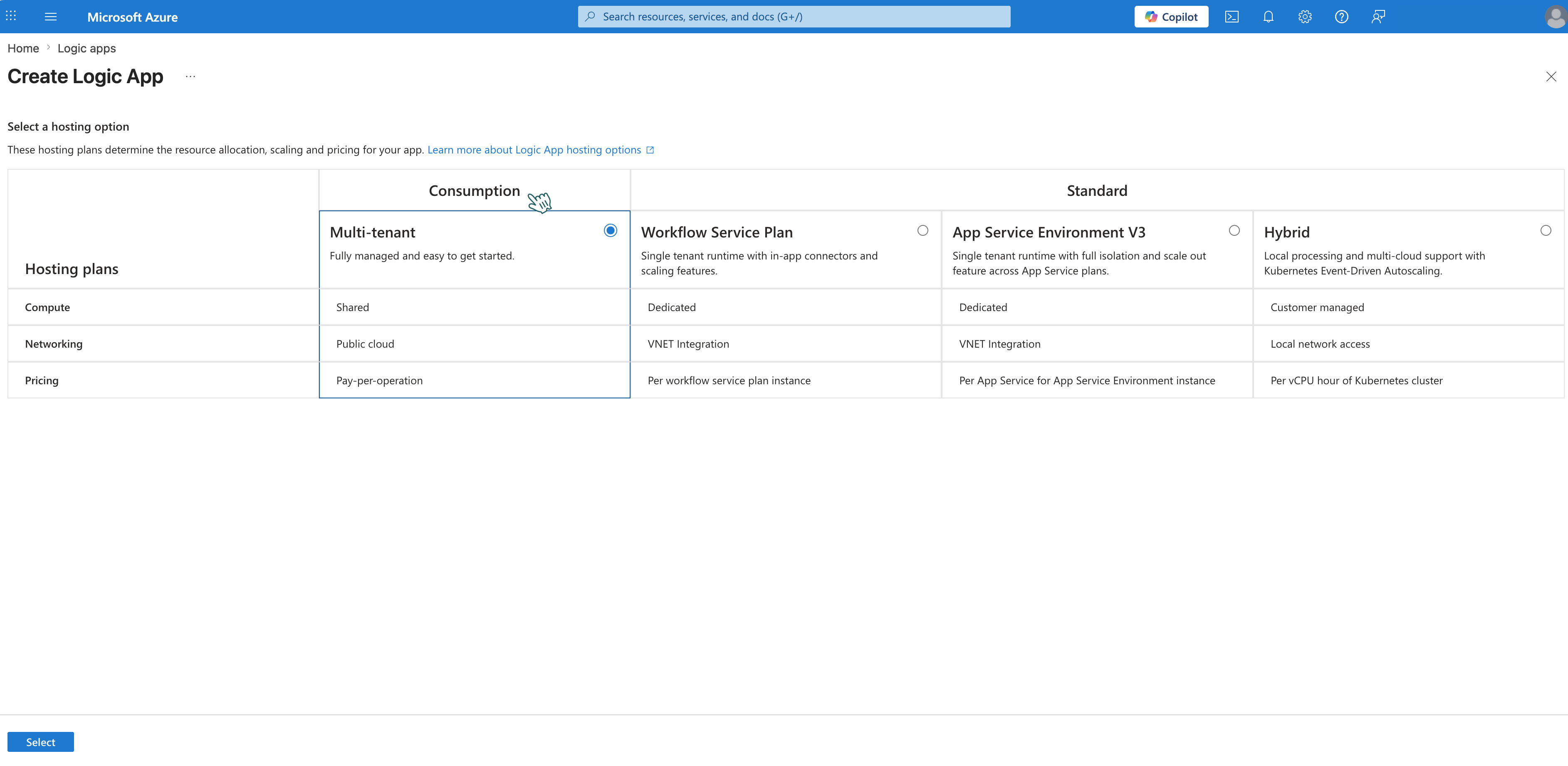The height and width of the screenshot is (766, 1568).
Task: Focus the search resources, services, and docs box
Action: 794,17
